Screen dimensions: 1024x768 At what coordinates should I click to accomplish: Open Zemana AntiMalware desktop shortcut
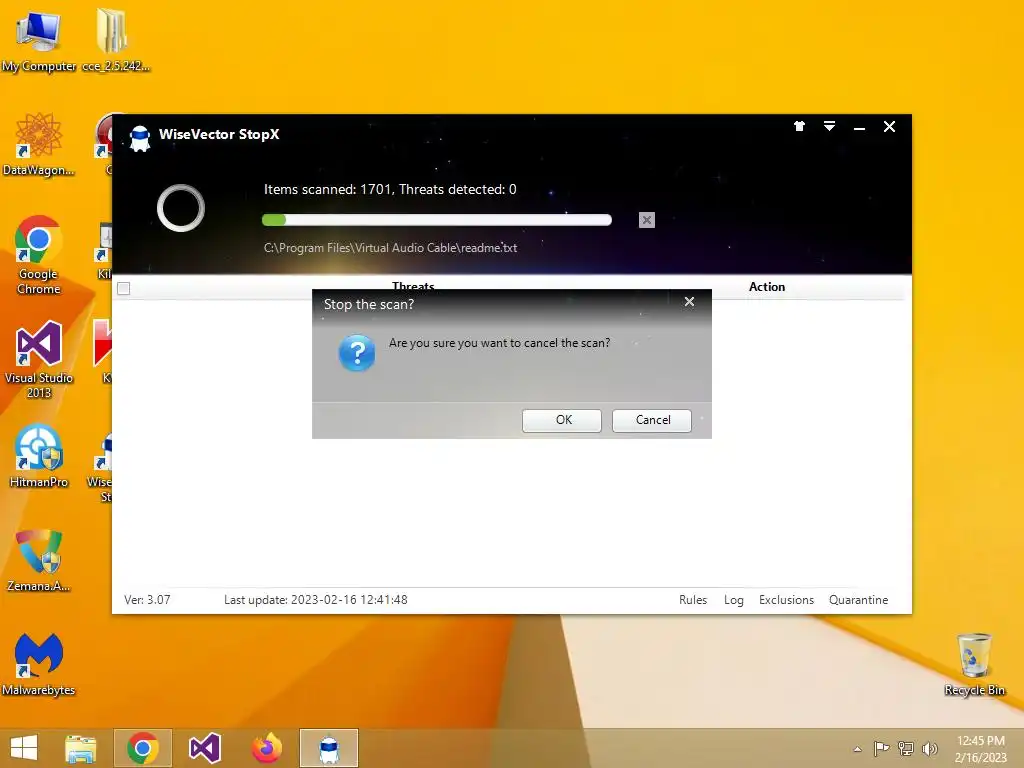(x=39, y=560)
